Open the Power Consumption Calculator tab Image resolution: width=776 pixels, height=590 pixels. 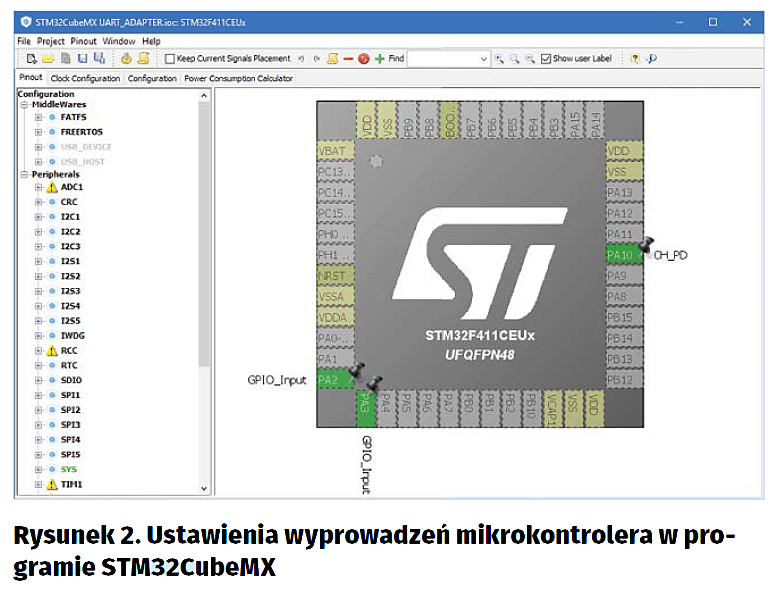(238, 78)
